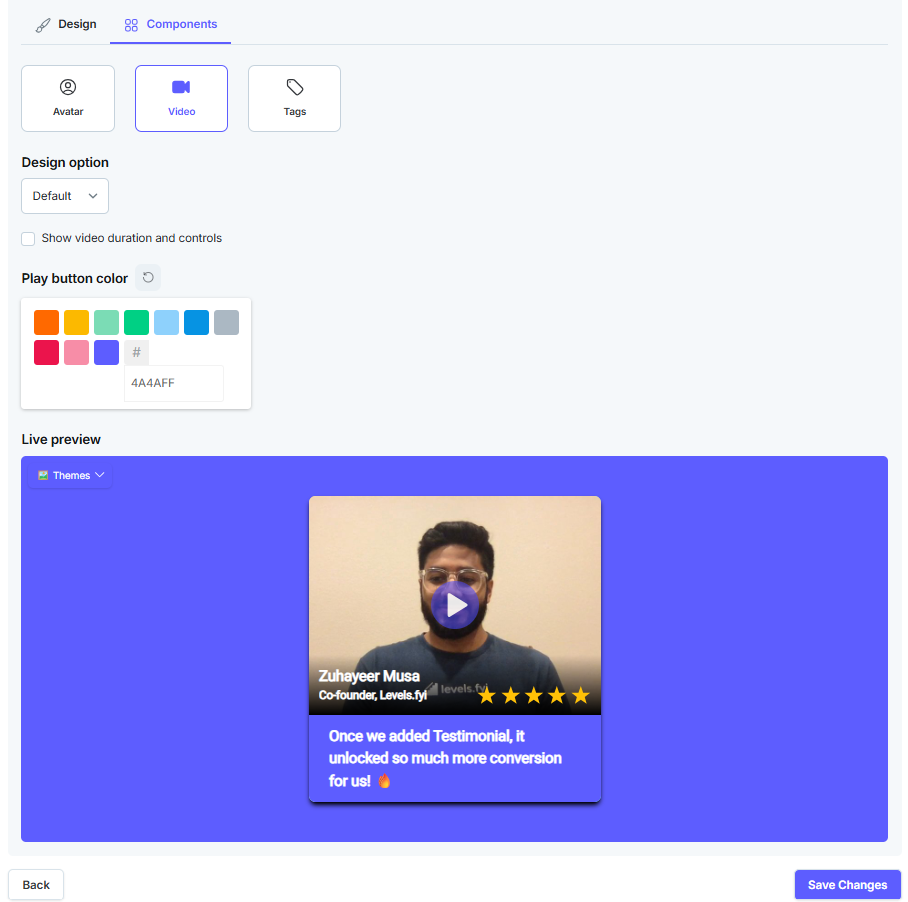Click the Back button

point(36,885)
